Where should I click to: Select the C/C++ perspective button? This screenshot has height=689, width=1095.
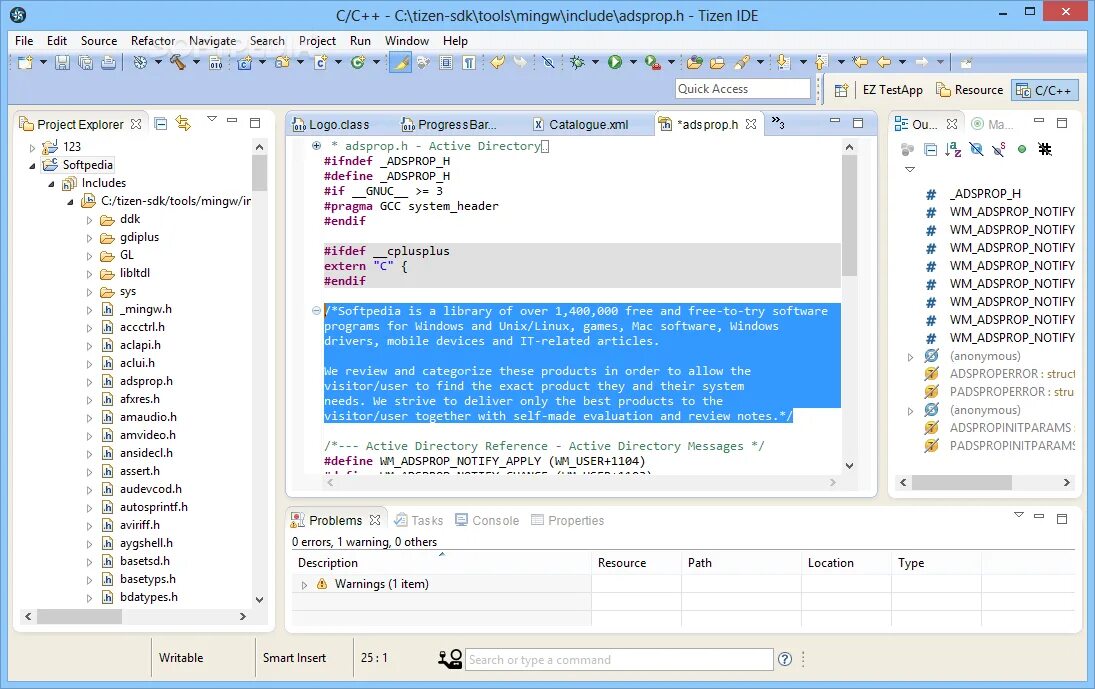[1044, 90]
